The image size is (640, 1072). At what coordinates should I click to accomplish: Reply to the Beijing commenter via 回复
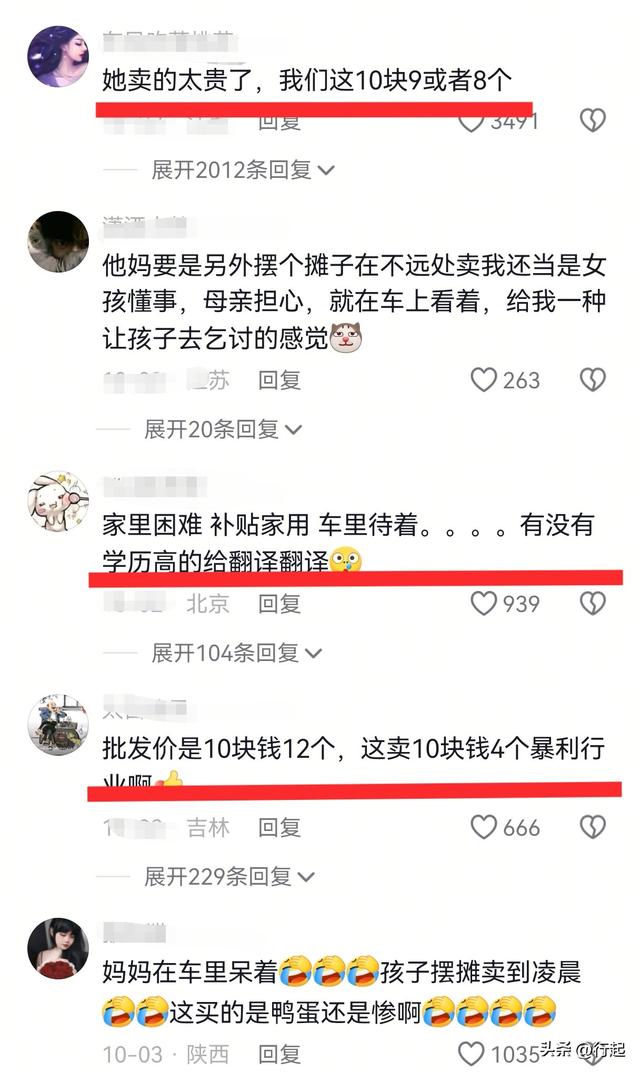(x=279, y=604)
